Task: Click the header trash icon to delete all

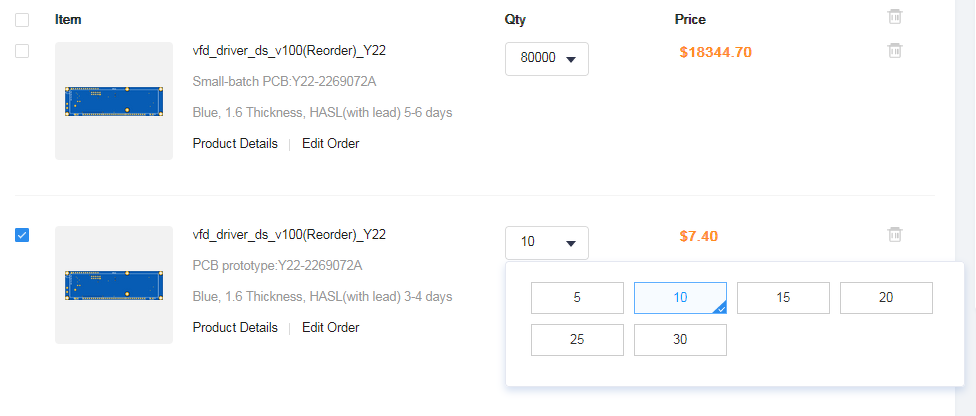Action: [894, 17]
